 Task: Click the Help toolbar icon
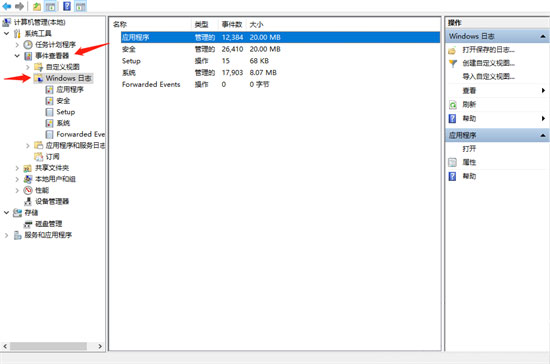(x=67, y=6)
